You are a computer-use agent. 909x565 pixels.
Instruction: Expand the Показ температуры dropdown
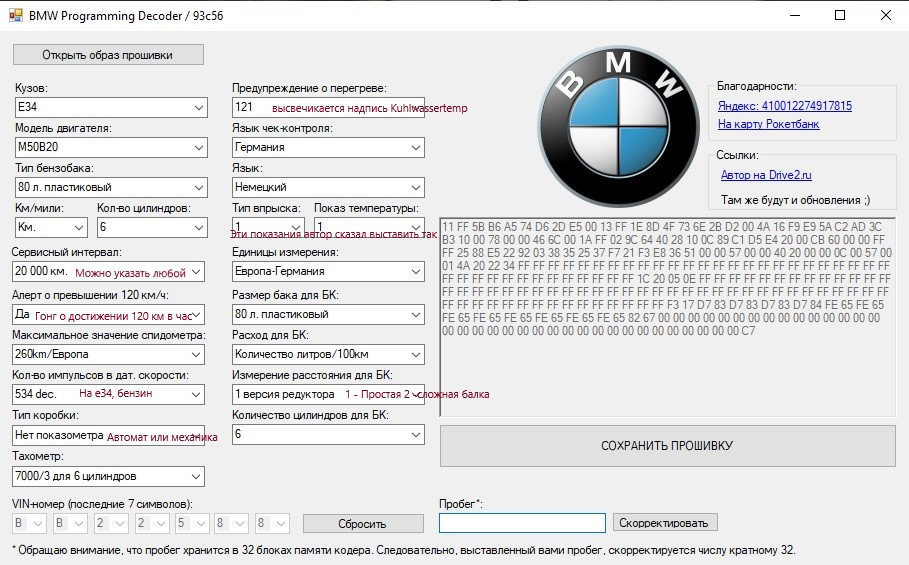click(369, 227)
